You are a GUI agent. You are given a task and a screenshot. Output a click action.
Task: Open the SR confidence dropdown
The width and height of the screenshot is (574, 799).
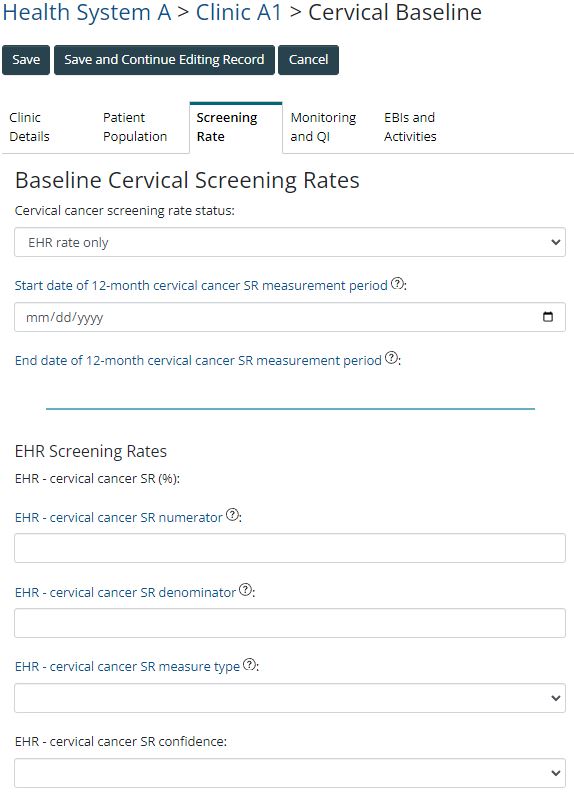290,773
